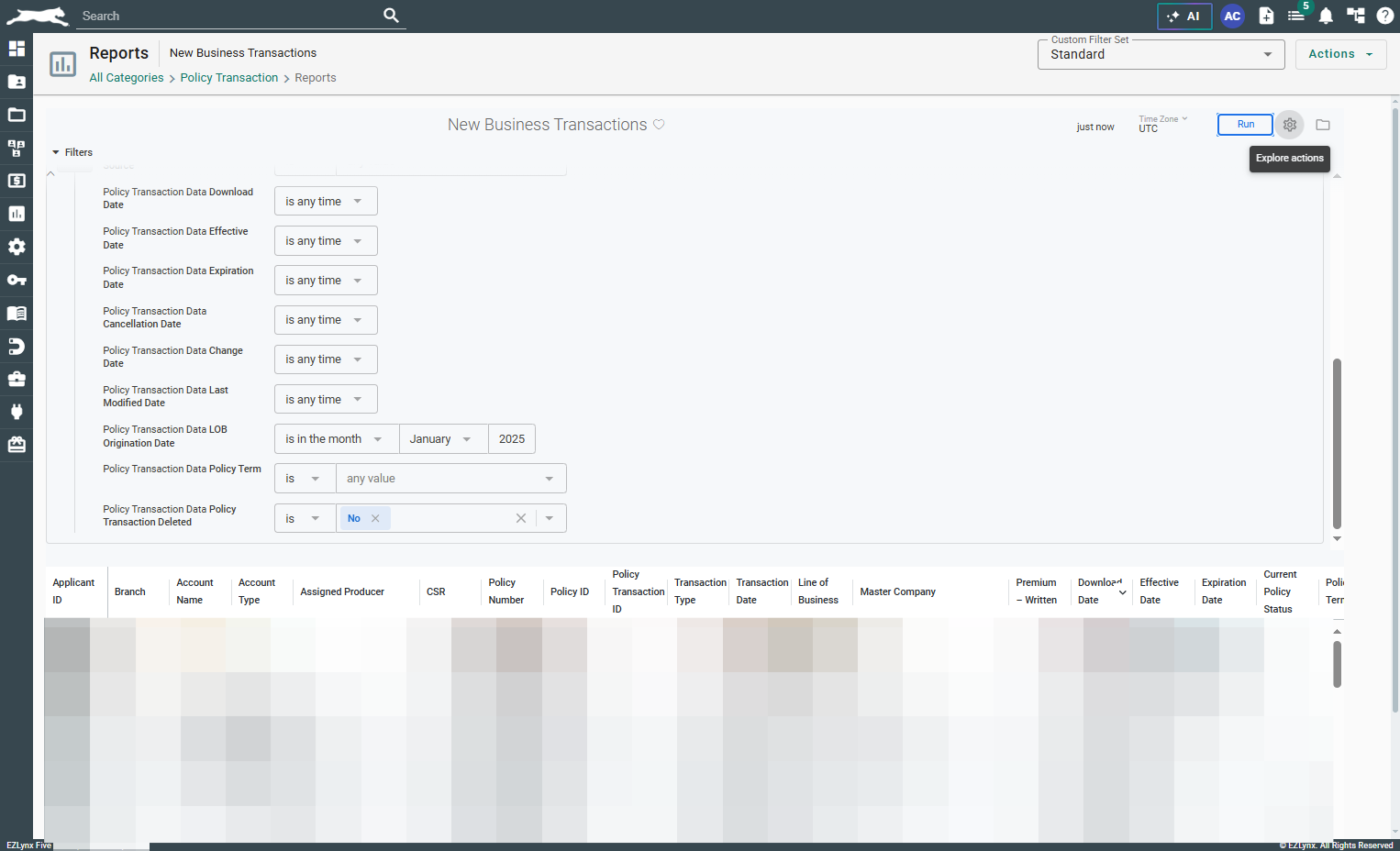Open the gear settings icon in sidebar
The width and height of the screenshot is (1400, 851).
click(17, 247)
